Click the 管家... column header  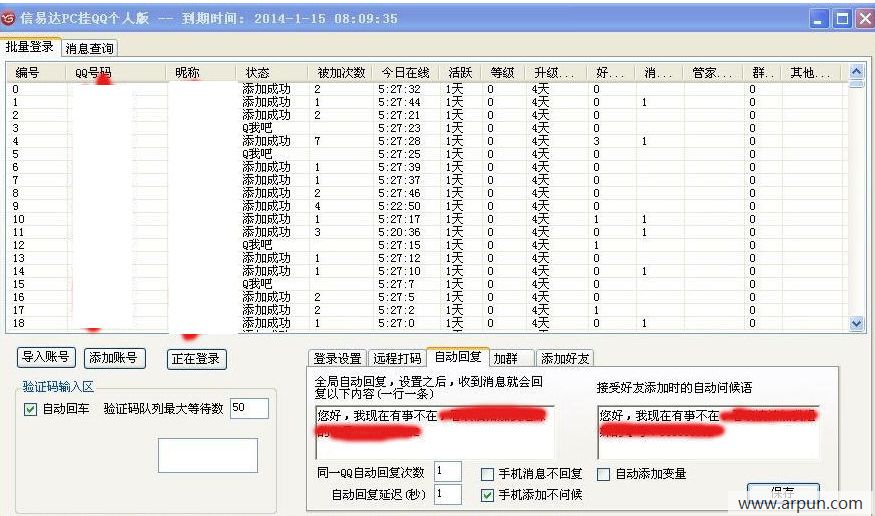713,73
